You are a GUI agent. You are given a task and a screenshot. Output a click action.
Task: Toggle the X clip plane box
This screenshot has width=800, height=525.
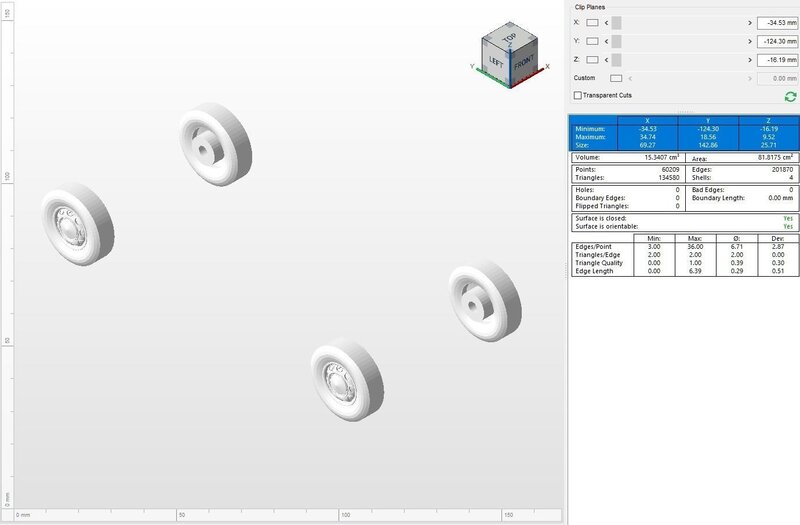[x=593, y=22]
